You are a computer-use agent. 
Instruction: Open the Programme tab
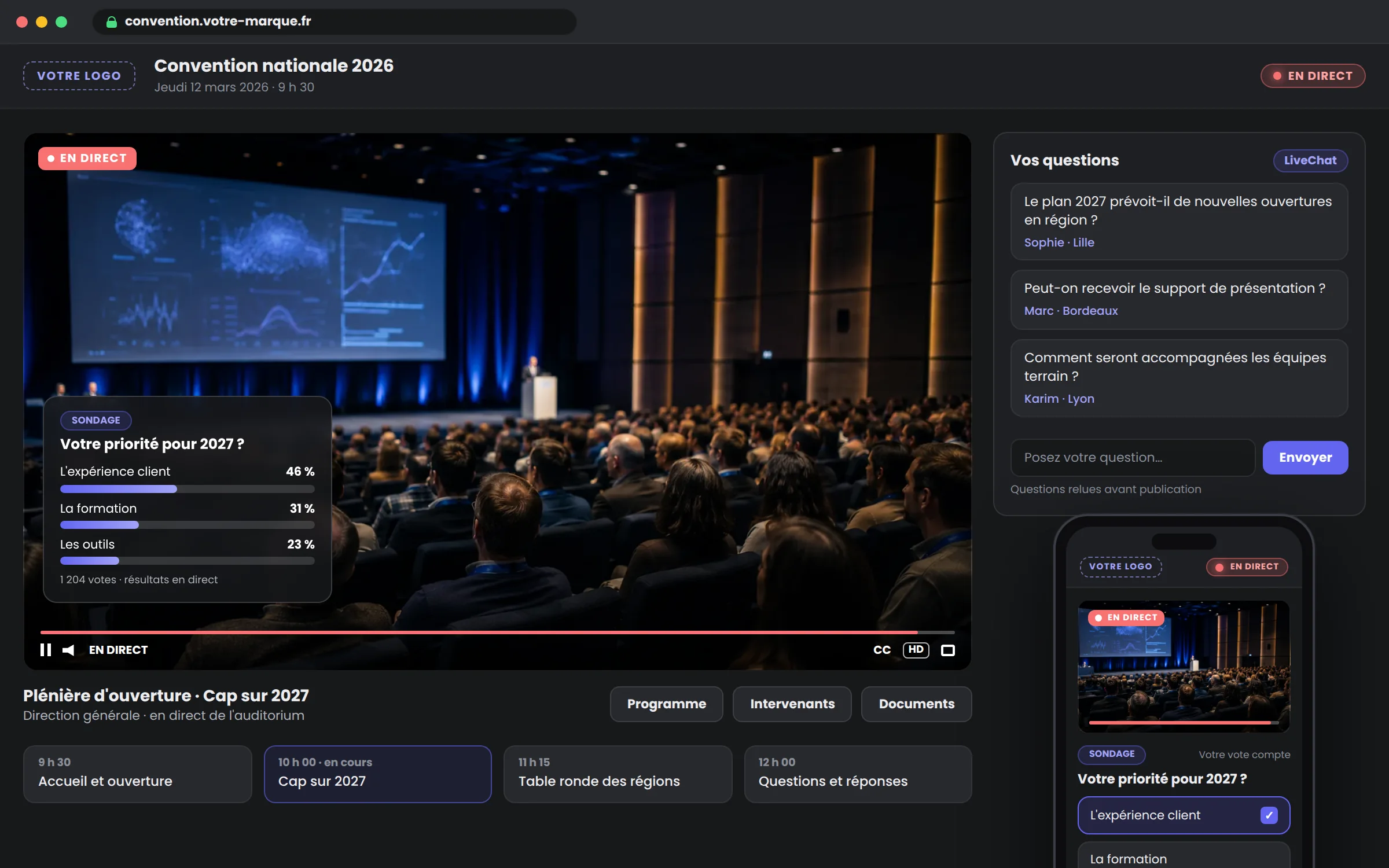click(667, 704)
